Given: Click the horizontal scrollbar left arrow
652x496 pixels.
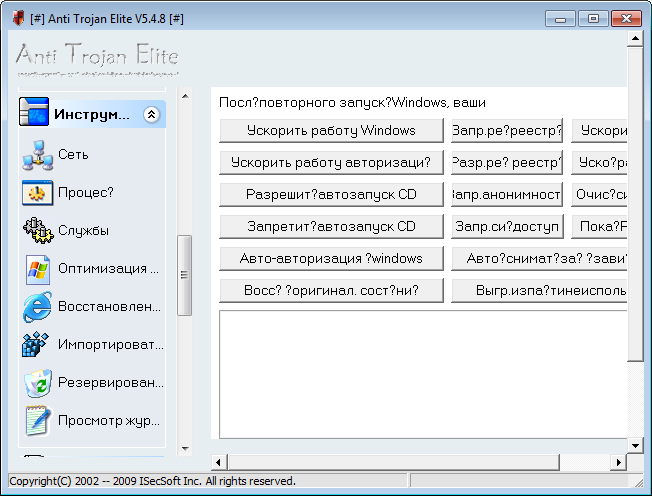Looking at the screenshot, I should pos(218,462).
